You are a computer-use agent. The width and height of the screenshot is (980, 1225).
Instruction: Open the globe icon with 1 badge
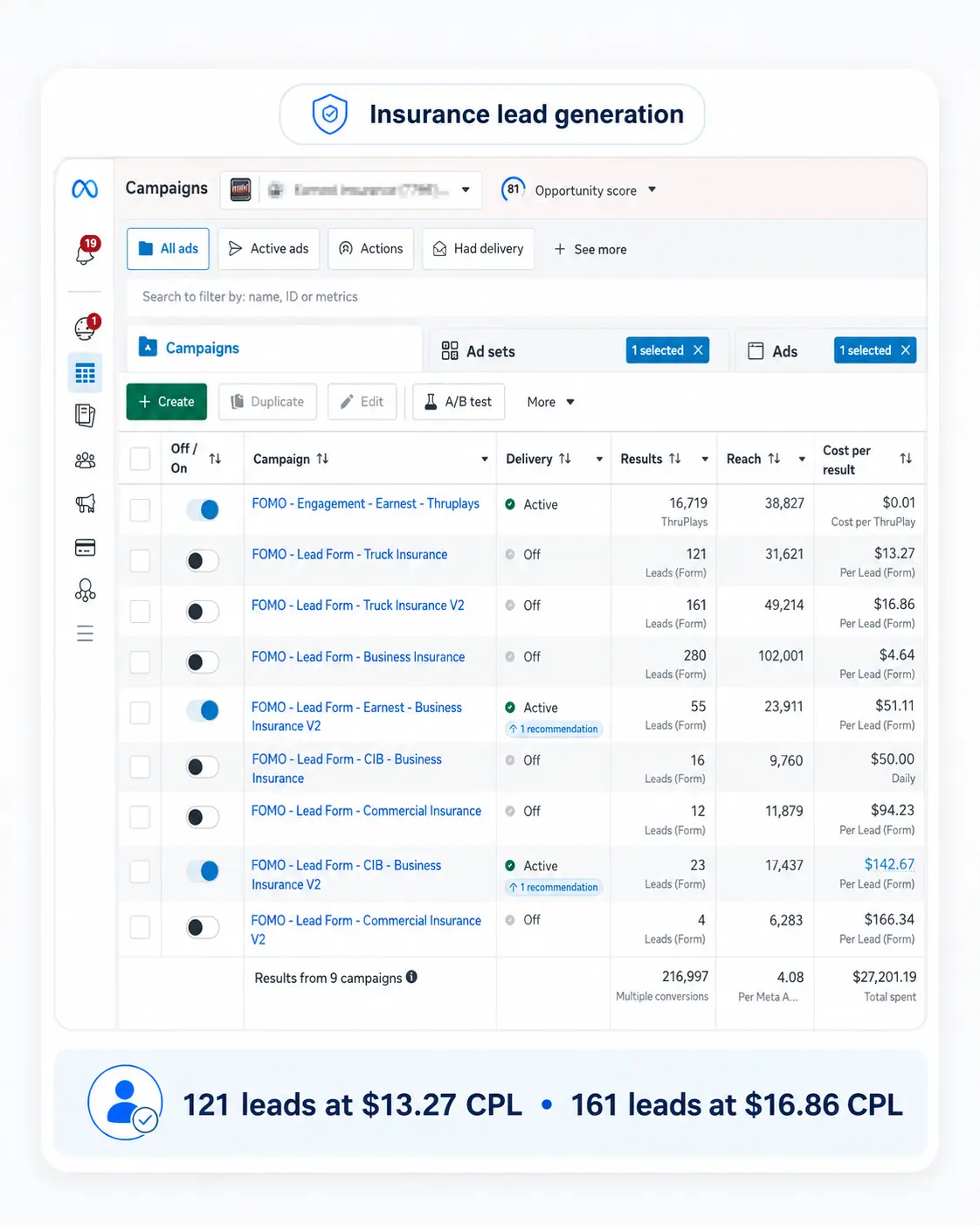(x=86, y=328)
